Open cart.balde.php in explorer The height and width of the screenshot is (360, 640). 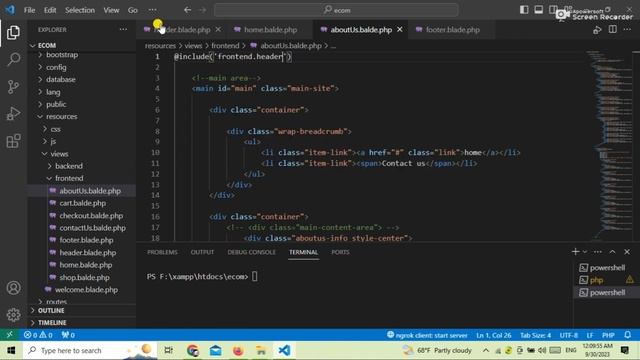coord(82,203)
